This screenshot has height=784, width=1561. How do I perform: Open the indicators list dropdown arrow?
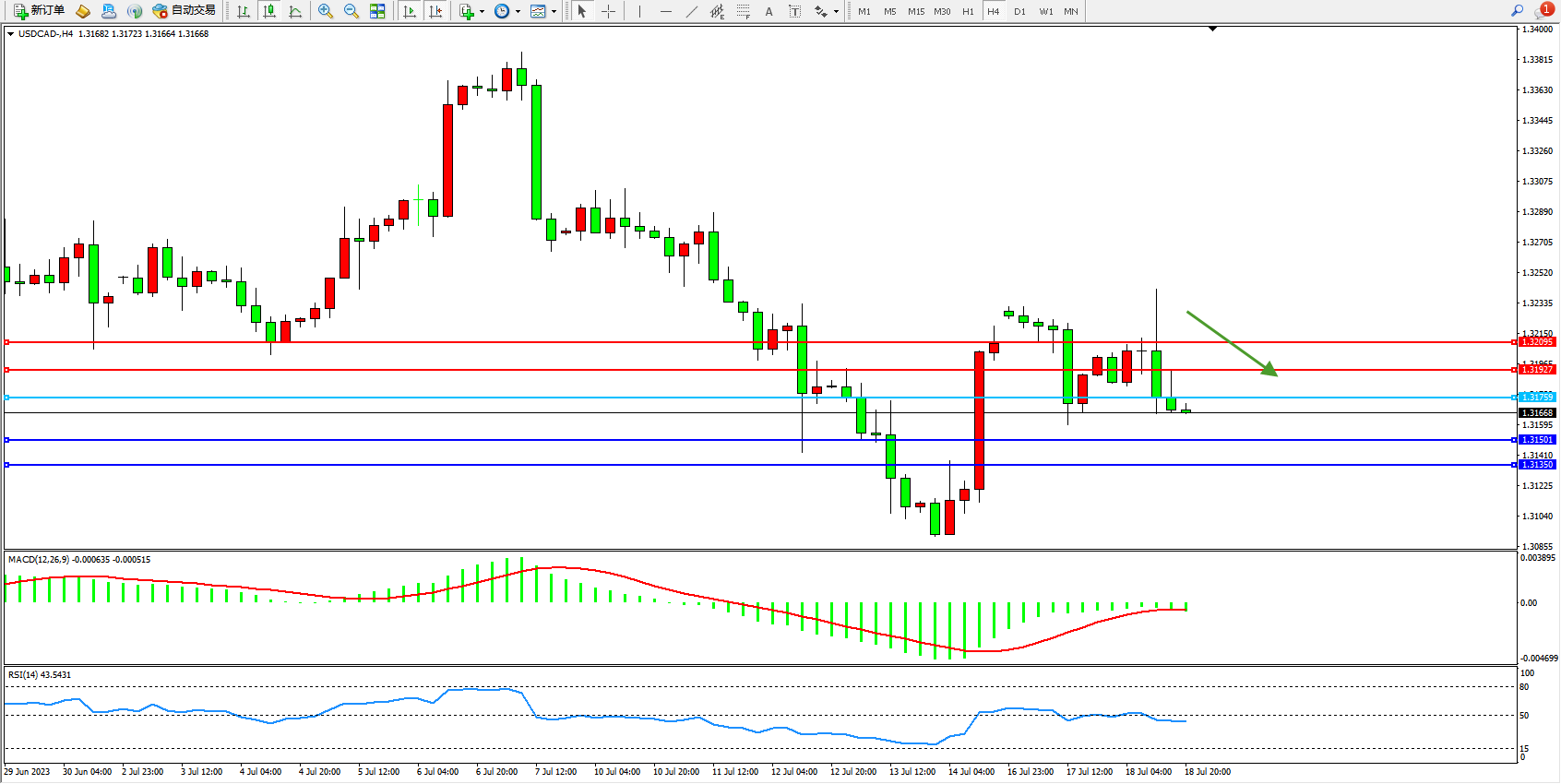coord(482,12)
